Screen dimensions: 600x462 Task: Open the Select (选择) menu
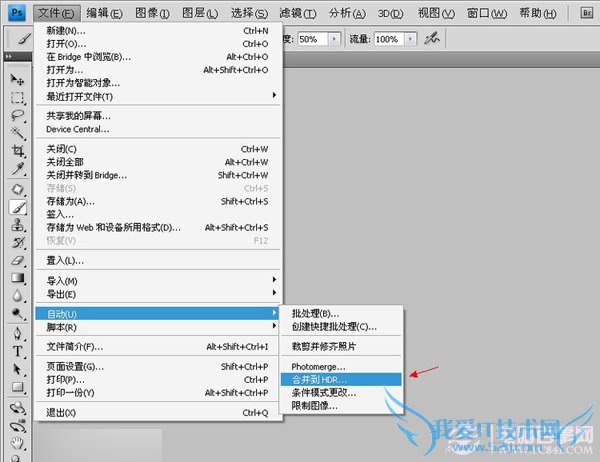coord(249,13)
